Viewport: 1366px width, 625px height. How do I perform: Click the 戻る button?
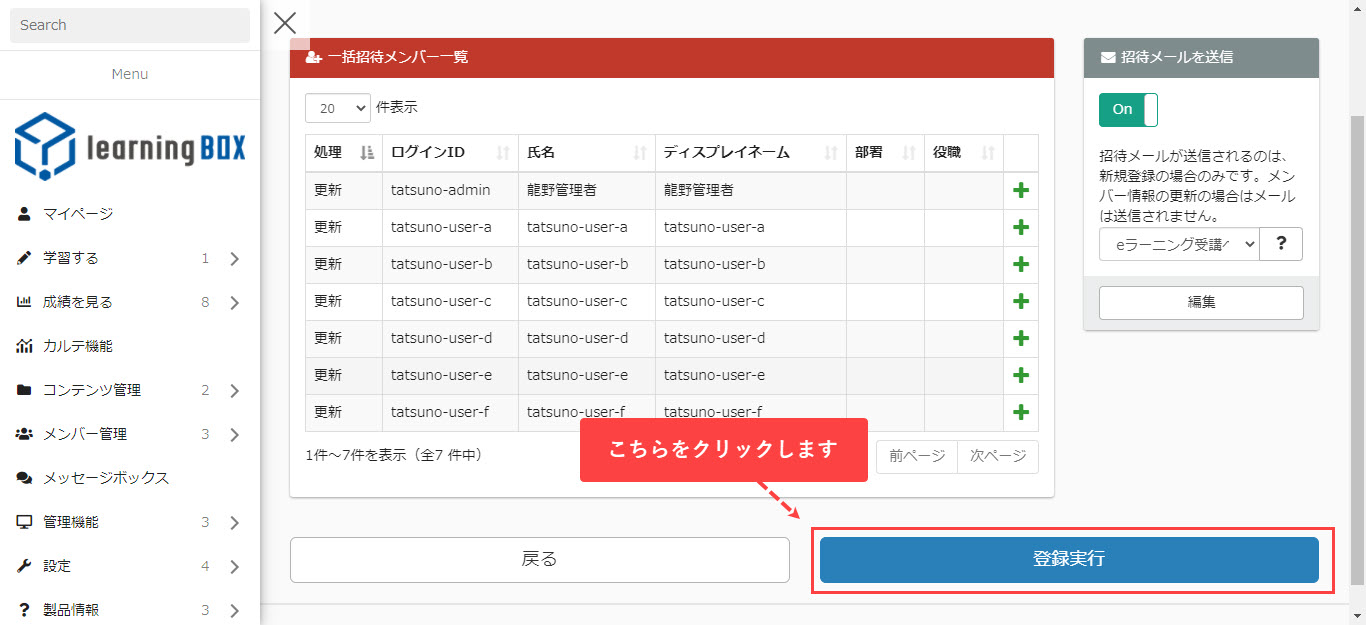(x=539, y=559)
